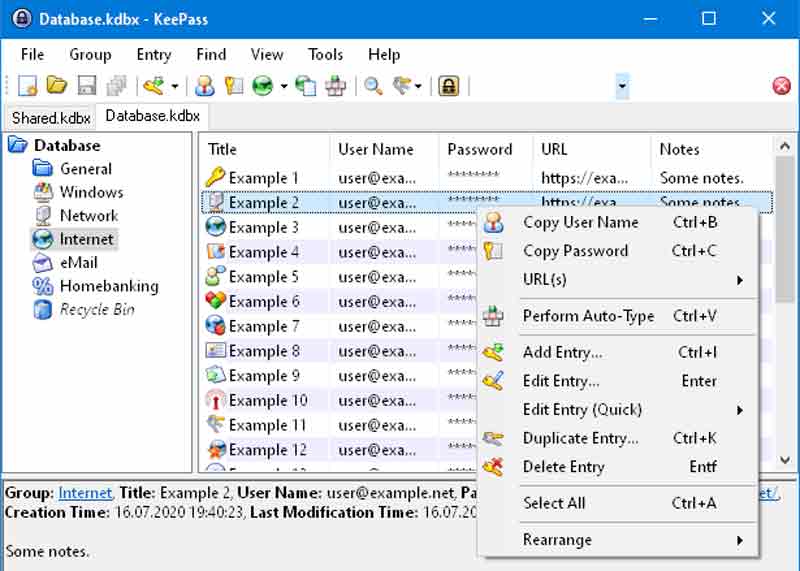Select the Example 12 entry
Image resolution: width=800 pixels, height=571 pixels.
pos(339,450)
